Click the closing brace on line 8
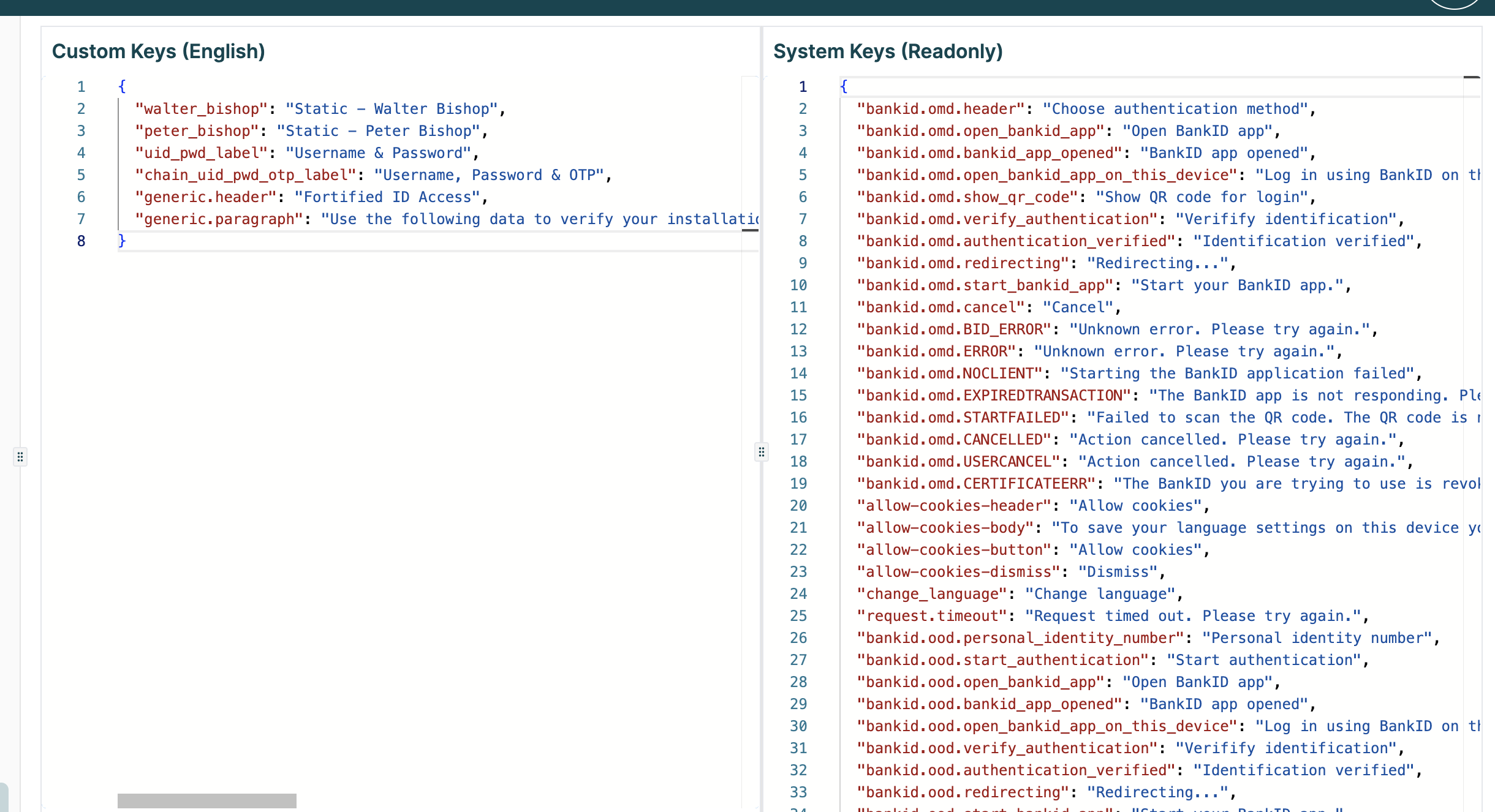The height and width of the screenshot is (812, 1495). (x=122, y=241)
